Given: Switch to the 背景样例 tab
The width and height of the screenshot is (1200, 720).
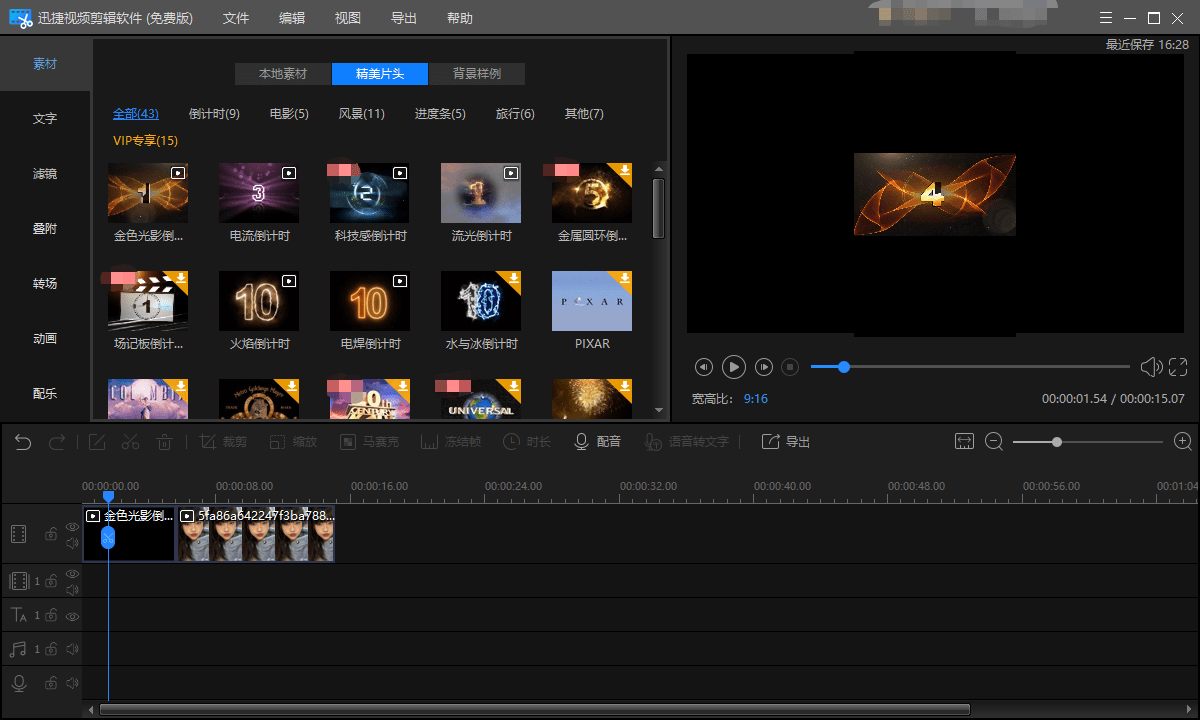Looking at the screenshot, I should tap(477, 74).
